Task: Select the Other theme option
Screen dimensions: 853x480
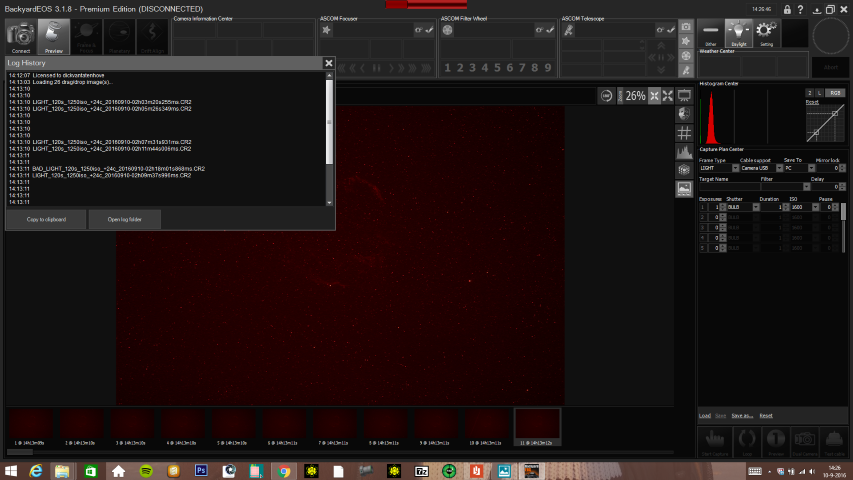Action: (710, 33)
